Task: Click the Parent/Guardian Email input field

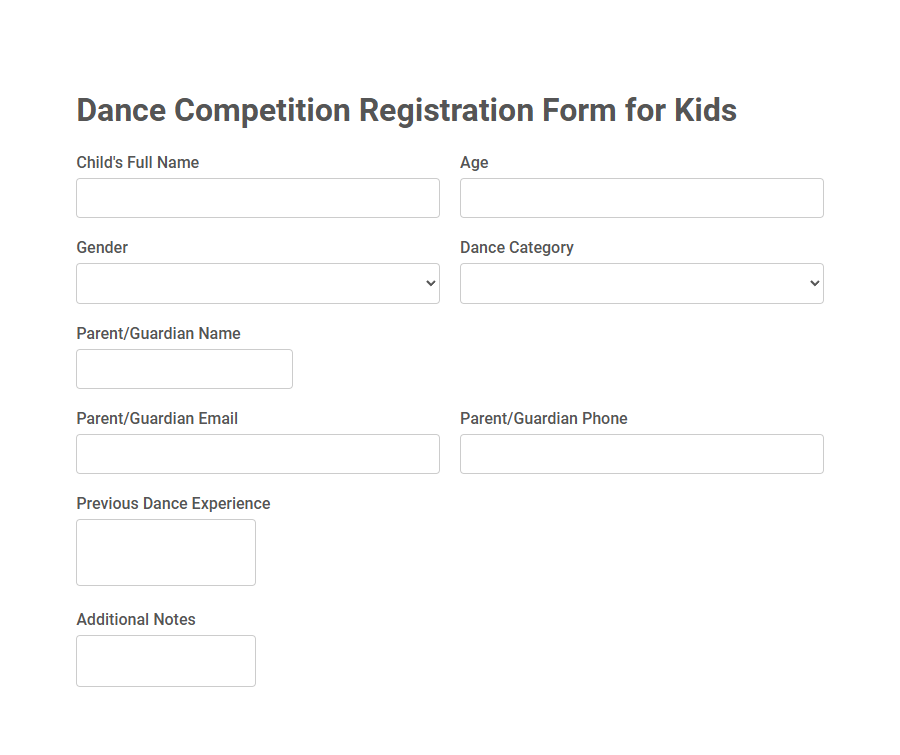Action: [257, 453]
